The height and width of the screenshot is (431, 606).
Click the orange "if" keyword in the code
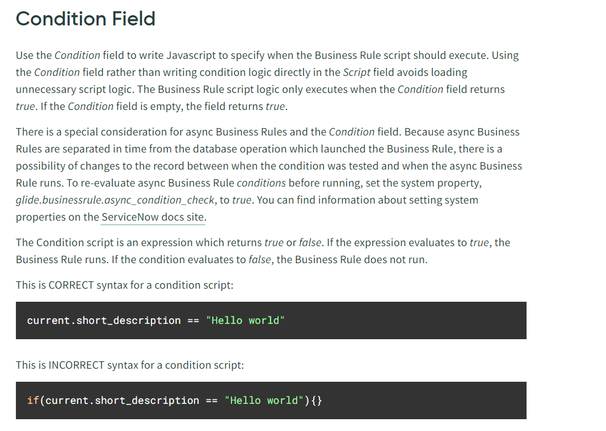click(33, 400)
